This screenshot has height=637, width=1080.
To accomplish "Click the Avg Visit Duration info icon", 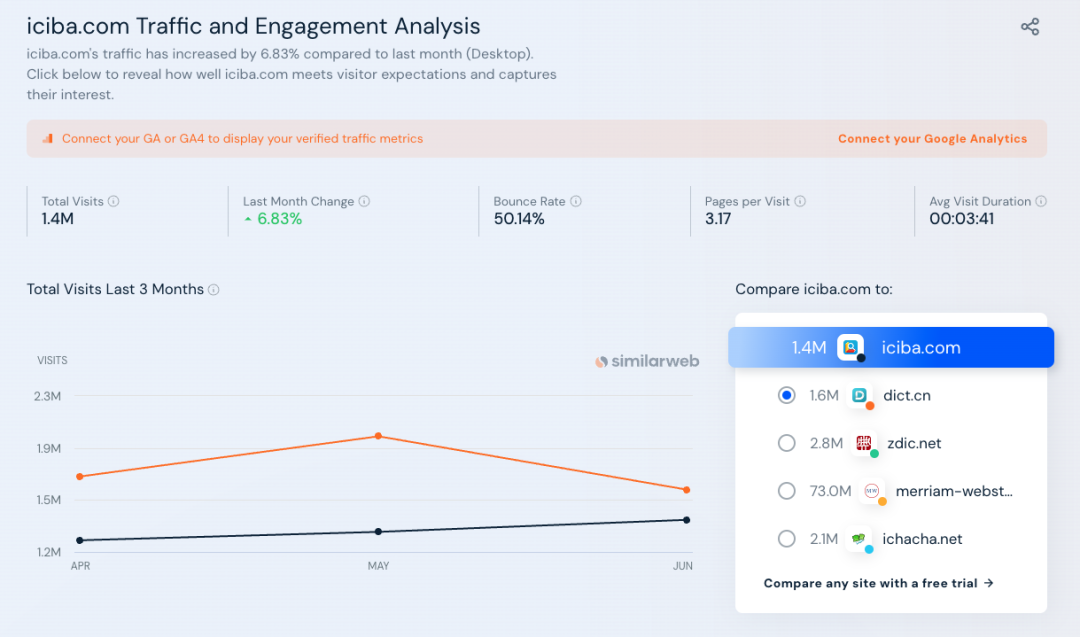I will (1041, 201).
